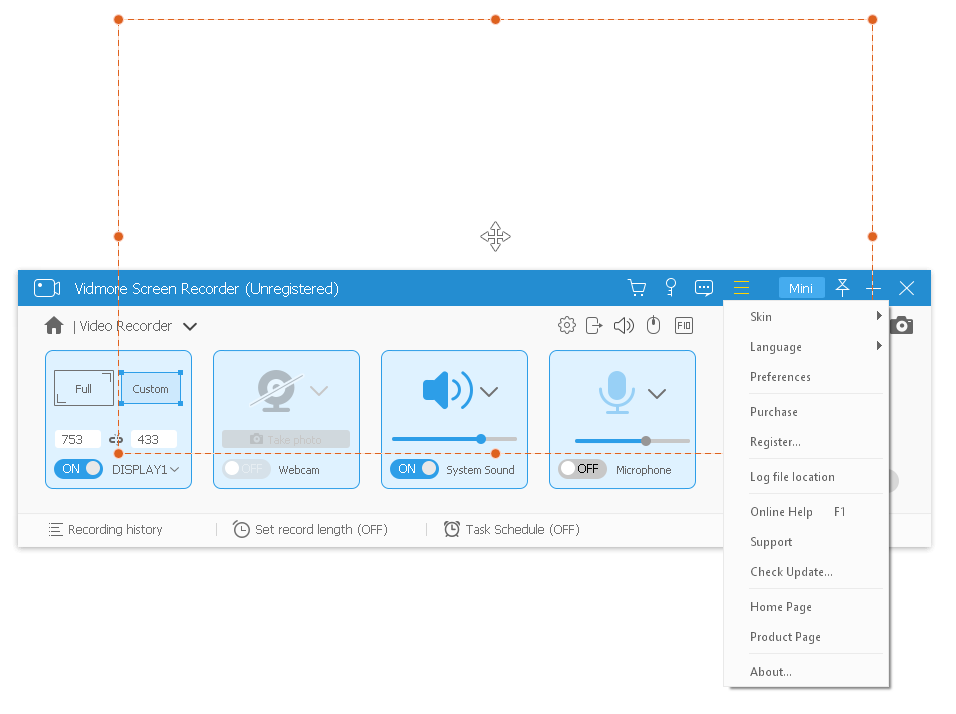Image resolution: width=956 pixels, height=714 pixels.
Task: Expand the Video Recorder mode dropdown
Action: 190,326
